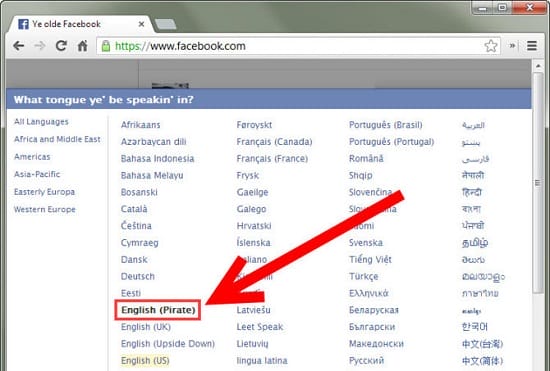This screenshot has width=550, height=371.
Task: Bookmark this page with the star icon
Action: 491,46
